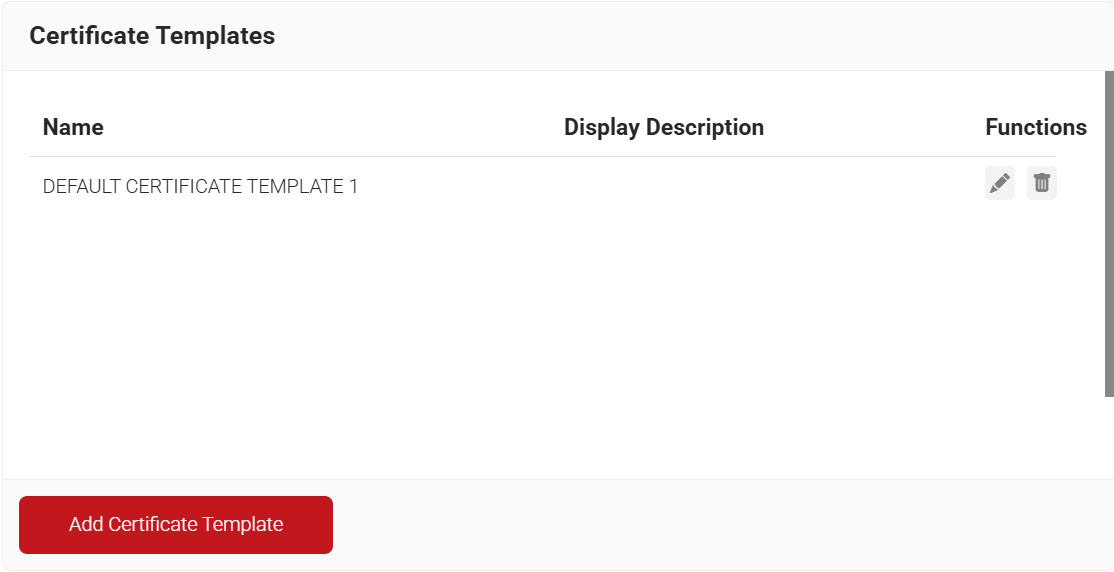Click the Functions column header
Screen dimensions: 1114x572
click(1035, 127)
